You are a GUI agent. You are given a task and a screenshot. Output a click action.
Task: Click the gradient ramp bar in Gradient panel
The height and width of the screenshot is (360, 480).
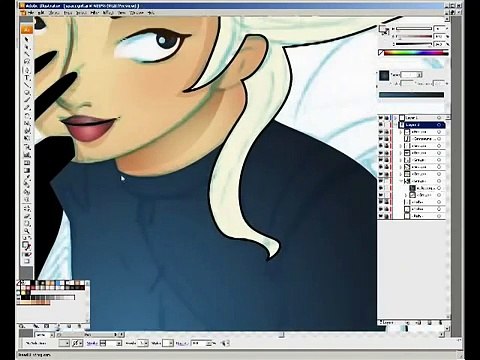(x=411, y=95)
